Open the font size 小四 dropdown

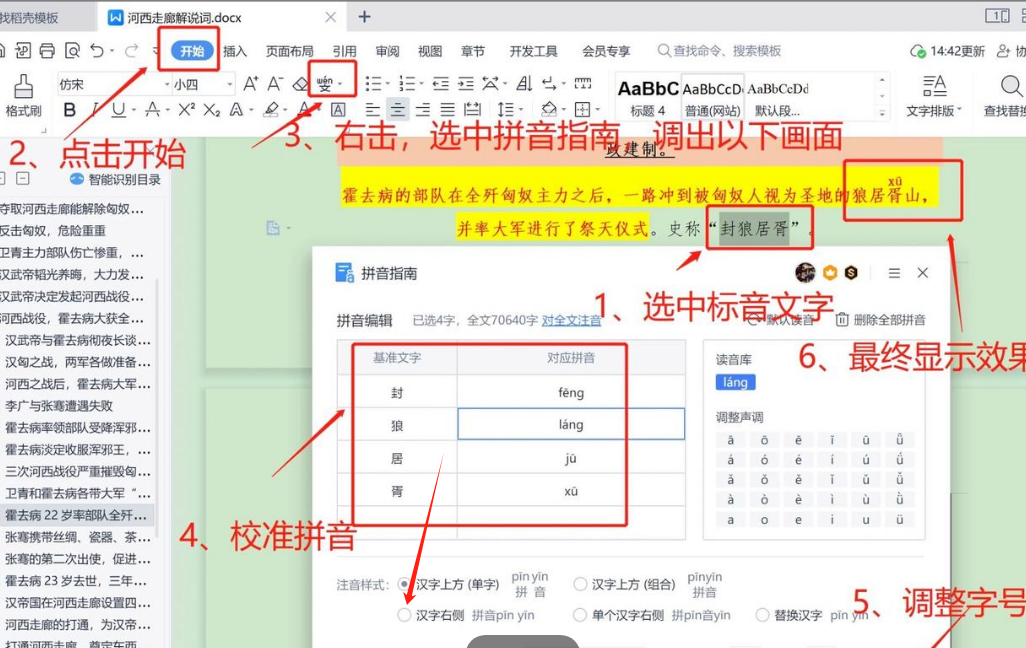click(x=230, y=84)
